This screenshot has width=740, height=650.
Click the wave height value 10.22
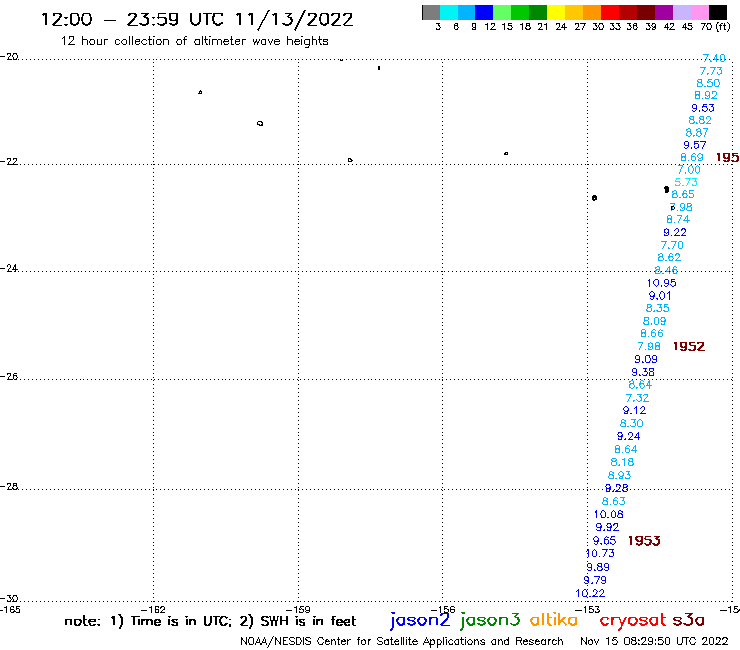coord(590,593)
